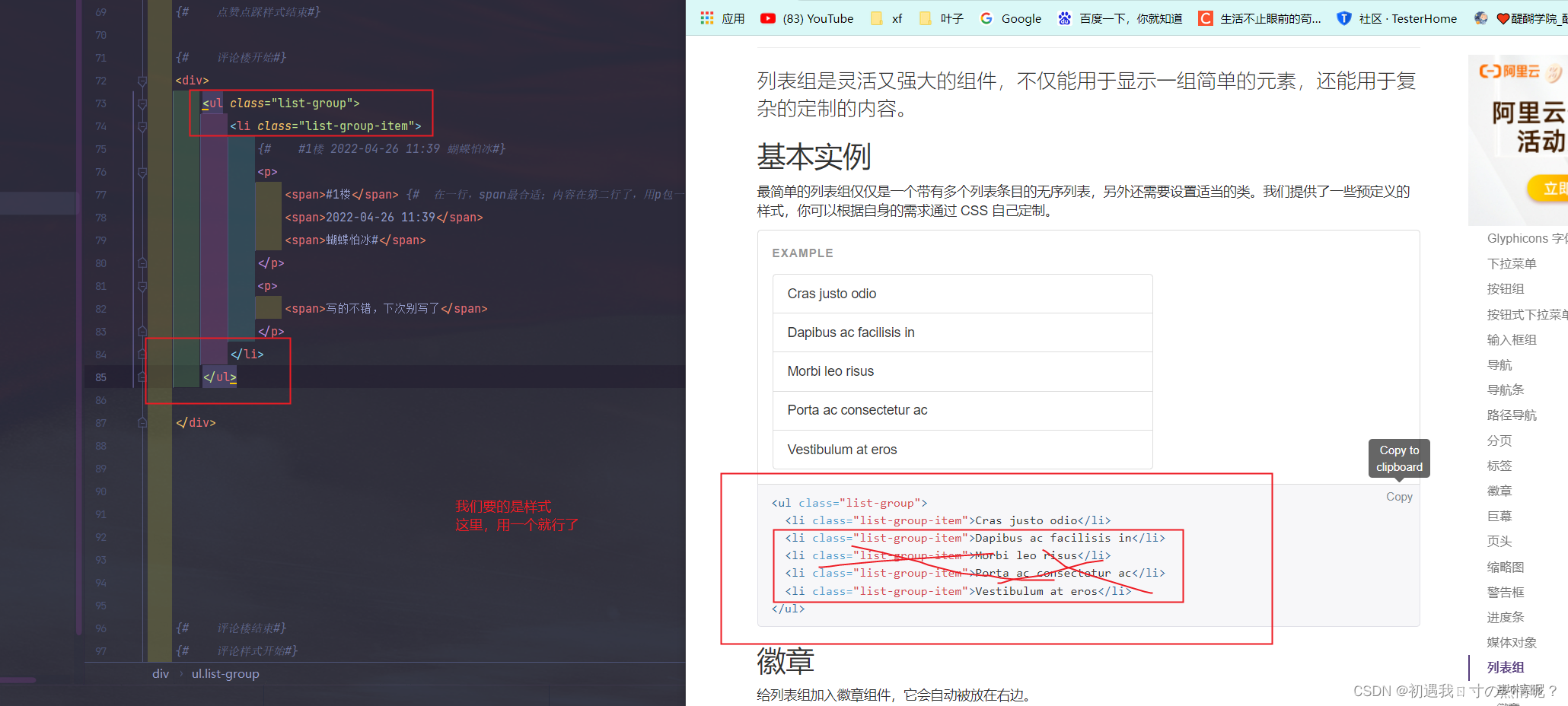The image size is (1568, 706).
Task: Collapse the ul fold arrow on line 73
Action: coord(142,103)
